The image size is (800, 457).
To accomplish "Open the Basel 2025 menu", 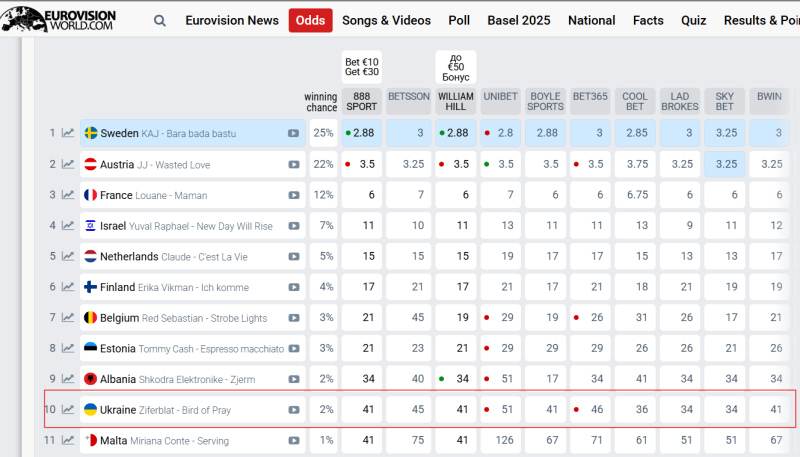I will click(519, 20).
